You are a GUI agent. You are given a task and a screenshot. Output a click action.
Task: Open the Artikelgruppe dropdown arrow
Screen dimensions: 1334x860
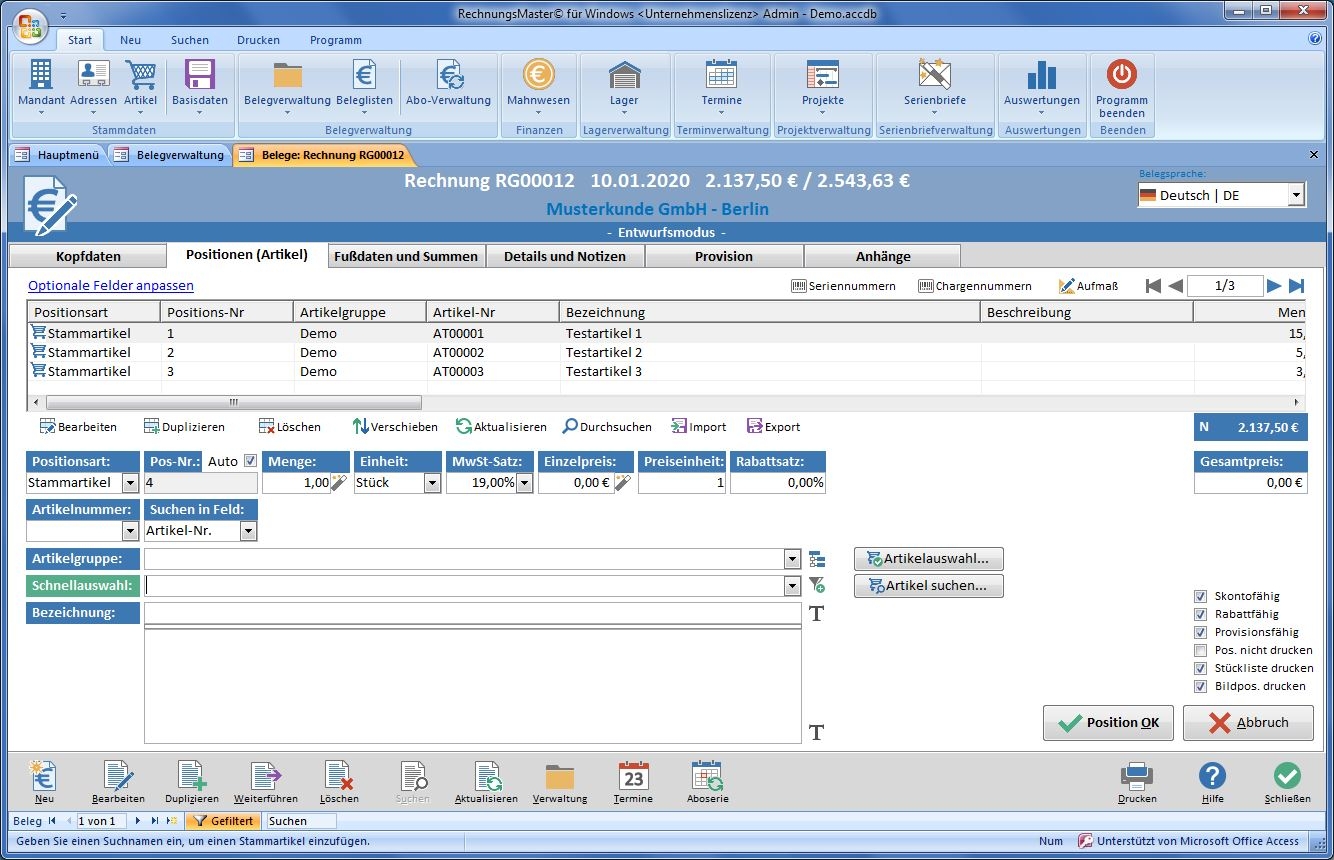[x=792, y=559]
